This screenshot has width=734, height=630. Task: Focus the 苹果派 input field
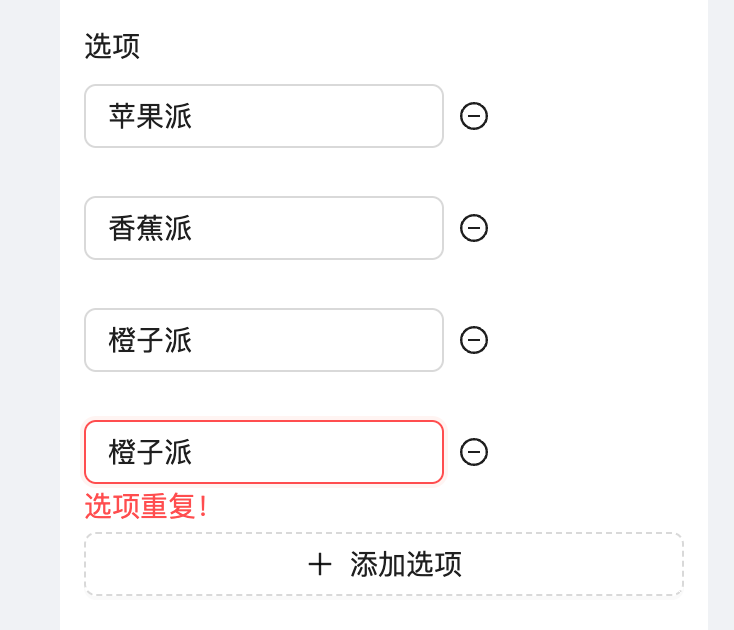[264, 116]
